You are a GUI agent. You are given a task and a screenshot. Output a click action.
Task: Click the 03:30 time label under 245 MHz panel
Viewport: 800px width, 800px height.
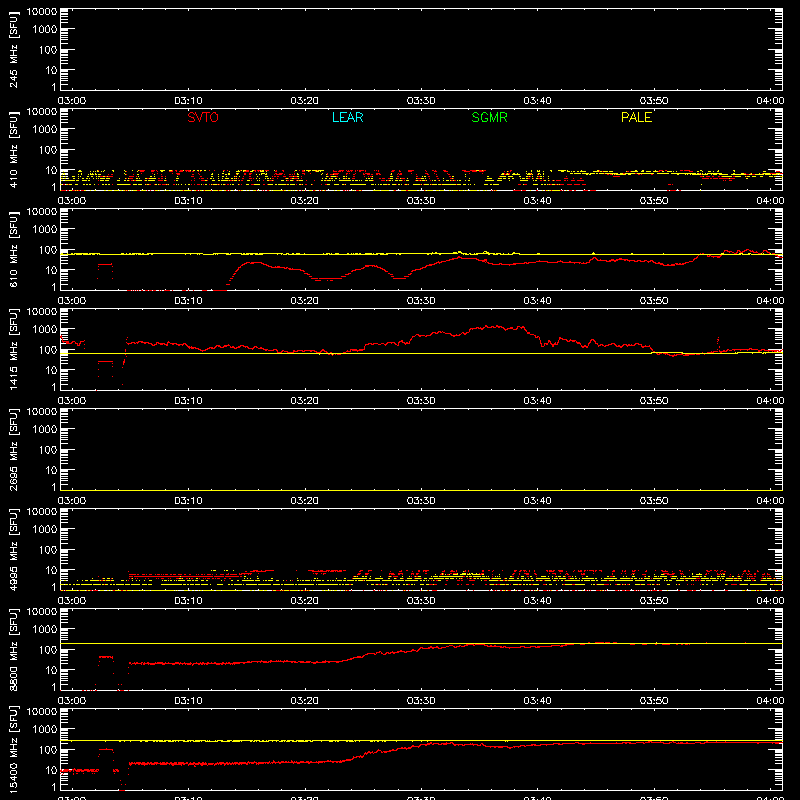tap(421, 101)
